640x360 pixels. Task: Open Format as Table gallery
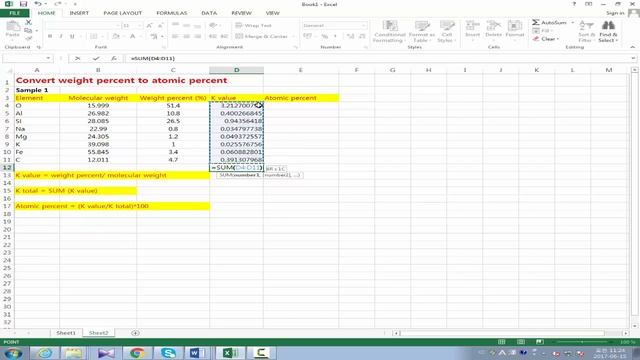(x=422, y=31)
